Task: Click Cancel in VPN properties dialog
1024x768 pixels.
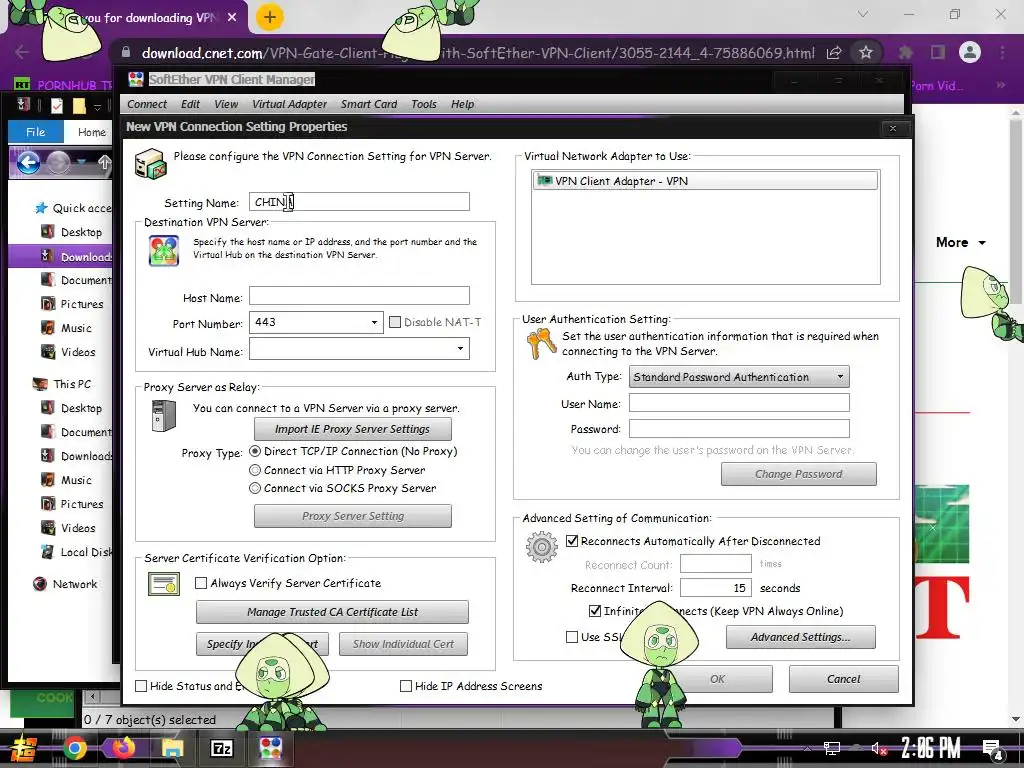Action: pyautogui.click(x=844, y=679)
